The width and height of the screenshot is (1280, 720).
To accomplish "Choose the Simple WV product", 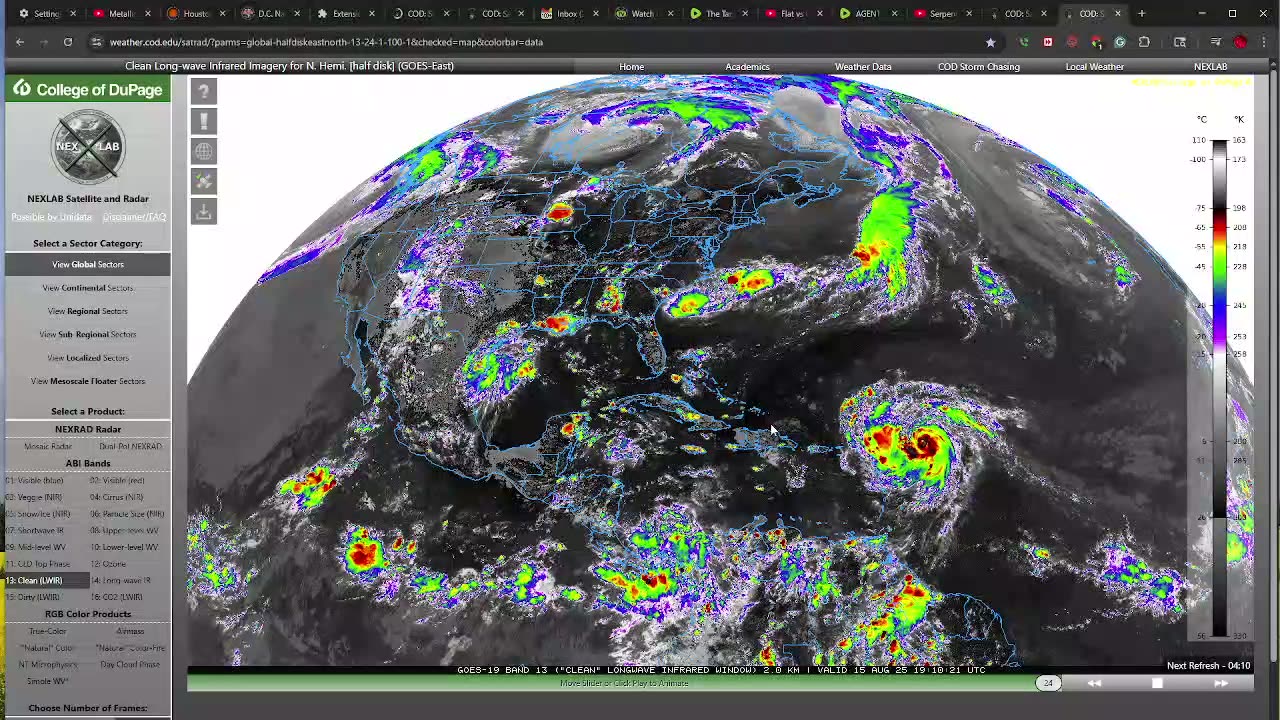I will 47,681.
